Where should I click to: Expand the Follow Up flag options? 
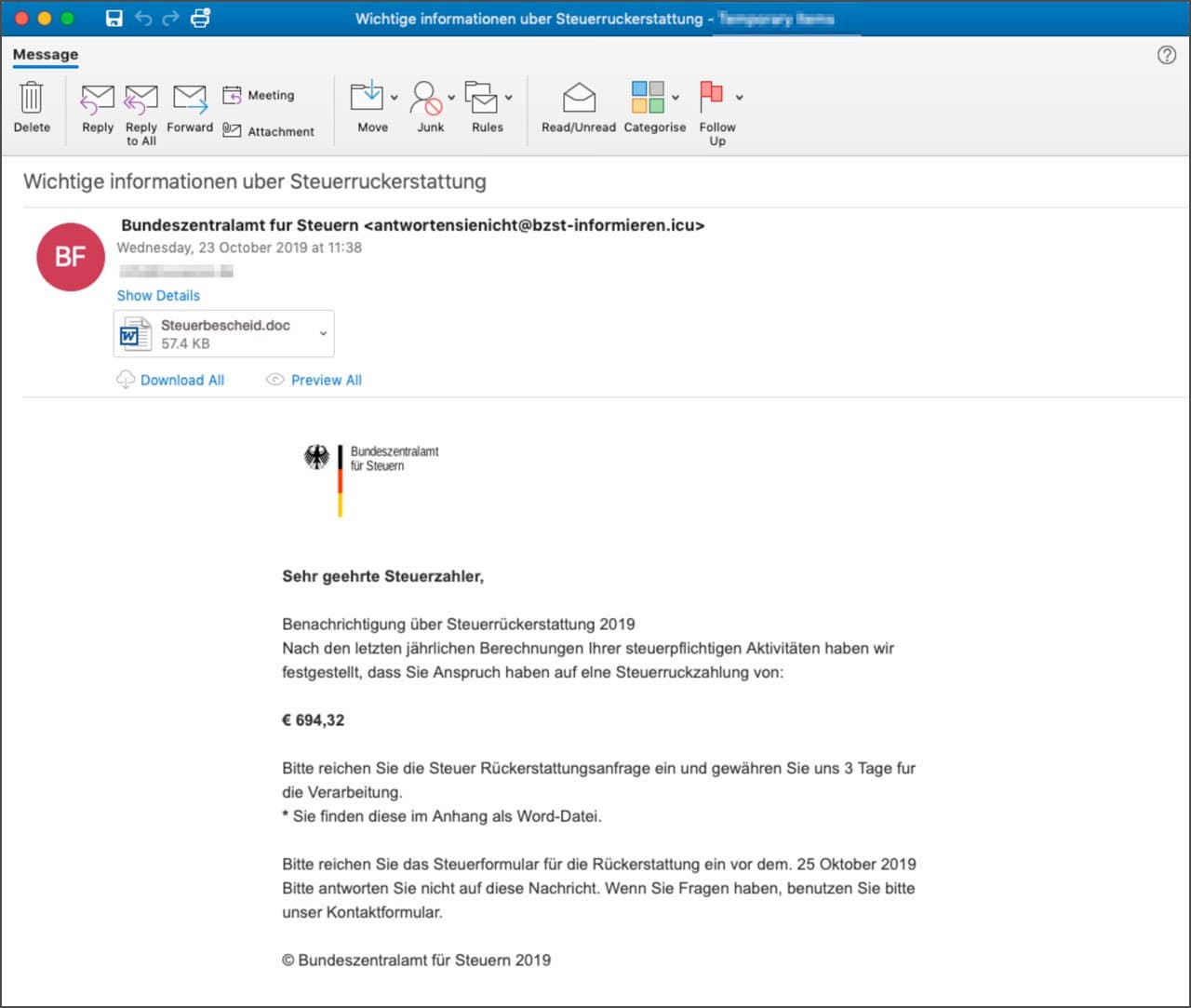[739, 97]
